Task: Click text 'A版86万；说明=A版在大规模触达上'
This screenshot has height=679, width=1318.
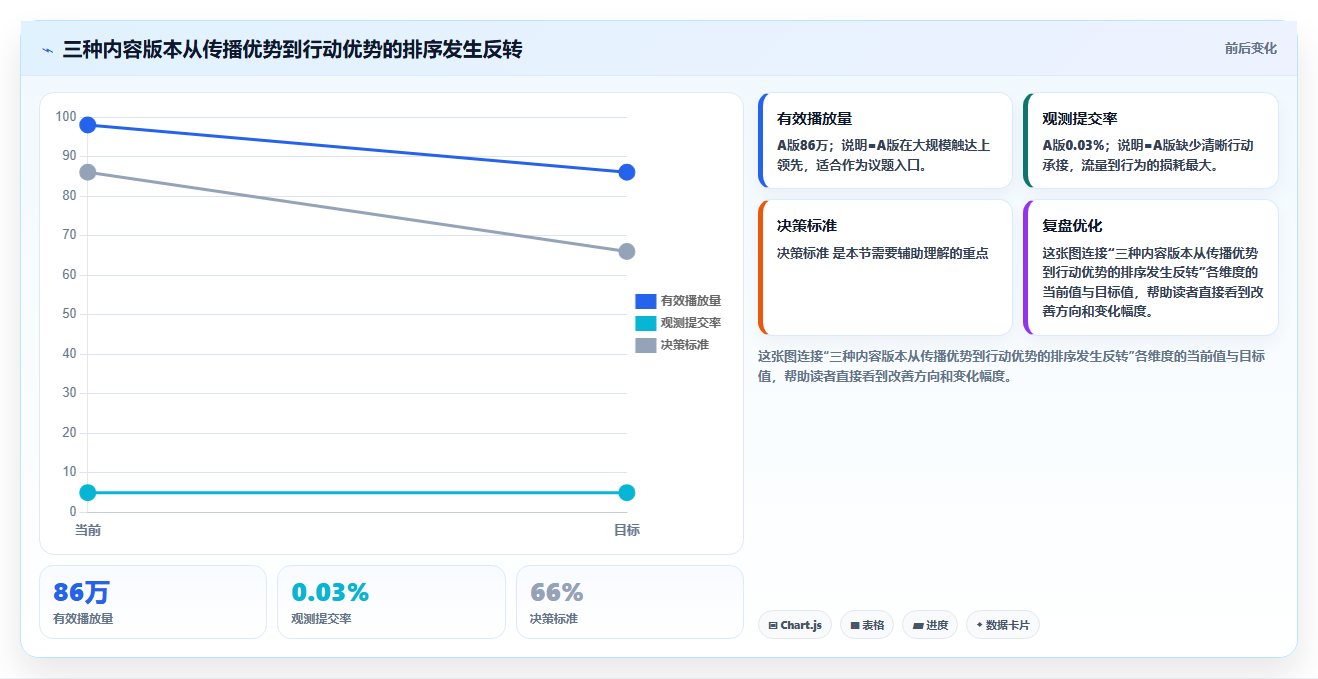Action: coord(884,145)
